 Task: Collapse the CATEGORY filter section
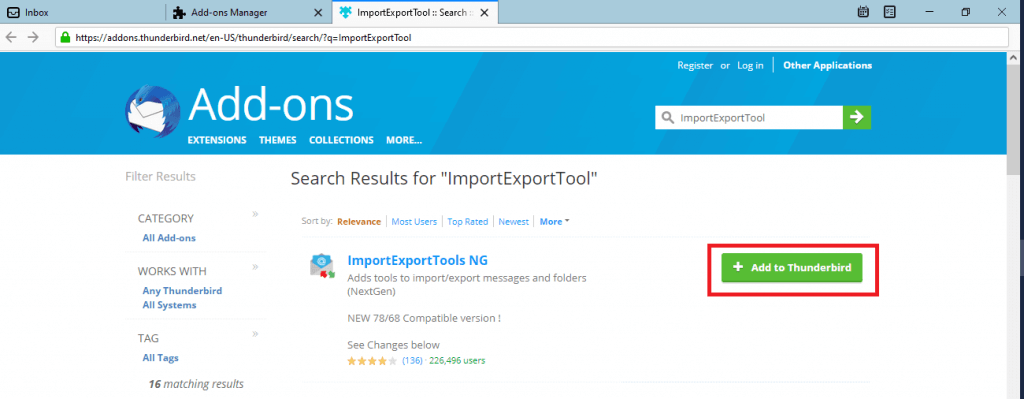coord(255,214)
